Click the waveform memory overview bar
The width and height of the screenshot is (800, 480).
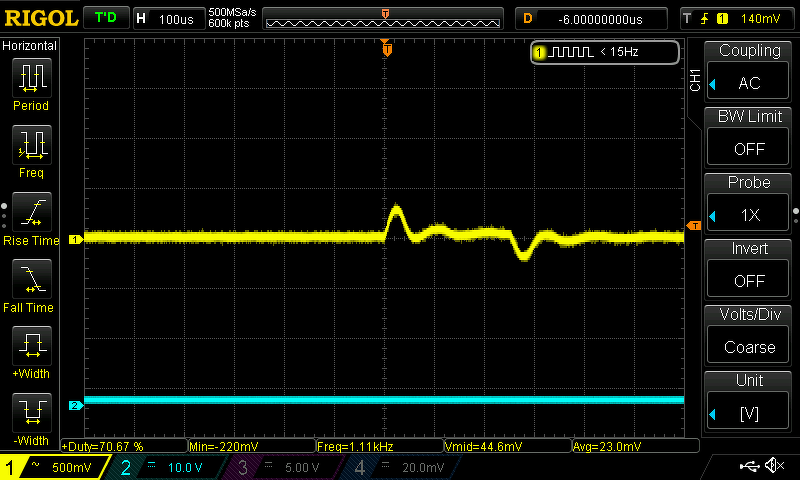(383, 19)
